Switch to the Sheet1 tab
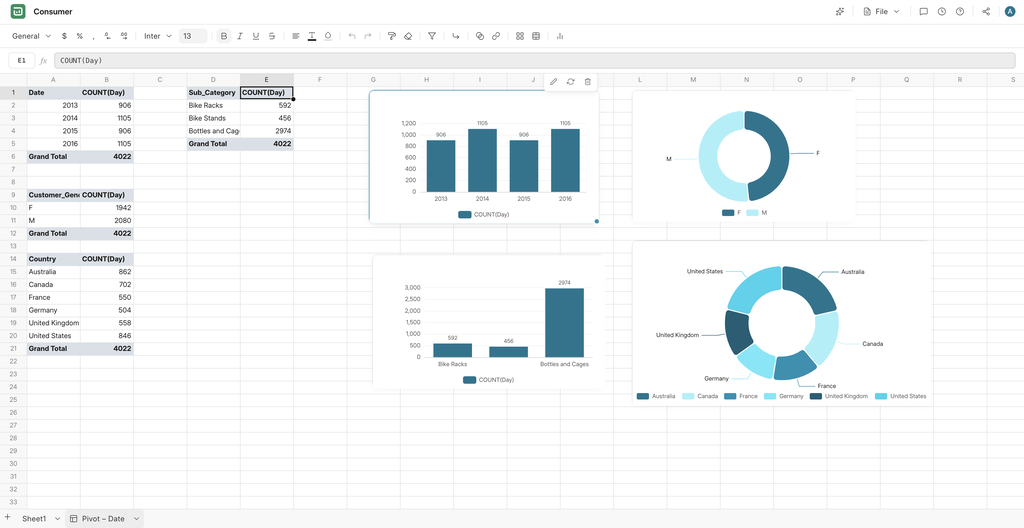Image resolution: width=1024 pixels, height=528 pixels. click(34, 519)
